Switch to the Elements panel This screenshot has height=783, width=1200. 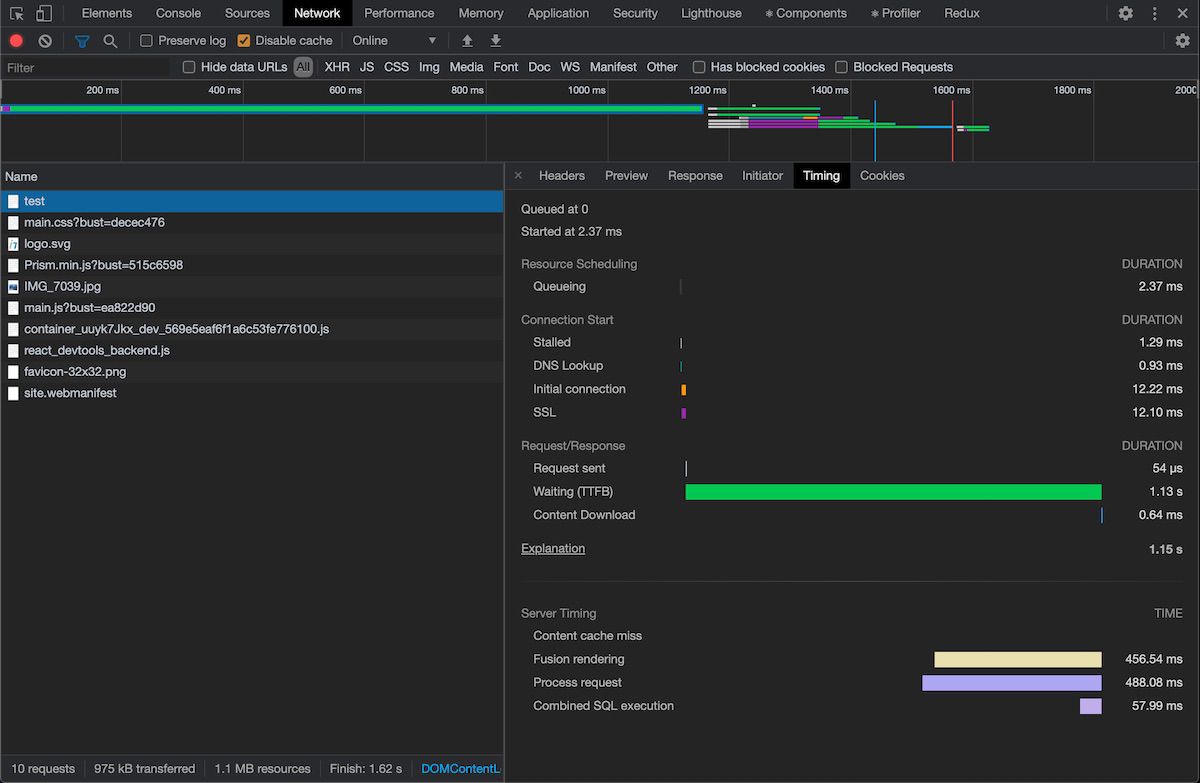point(107,13)
